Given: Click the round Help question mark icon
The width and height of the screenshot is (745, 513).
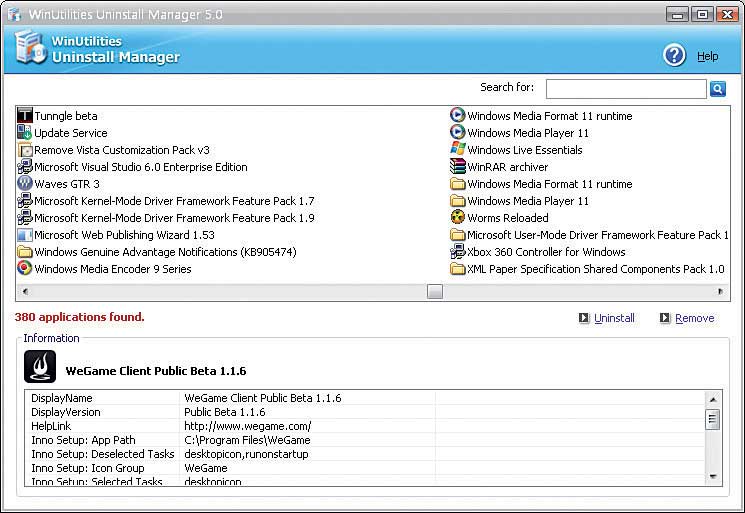Looking at the screenshot, I should point(674,56).
